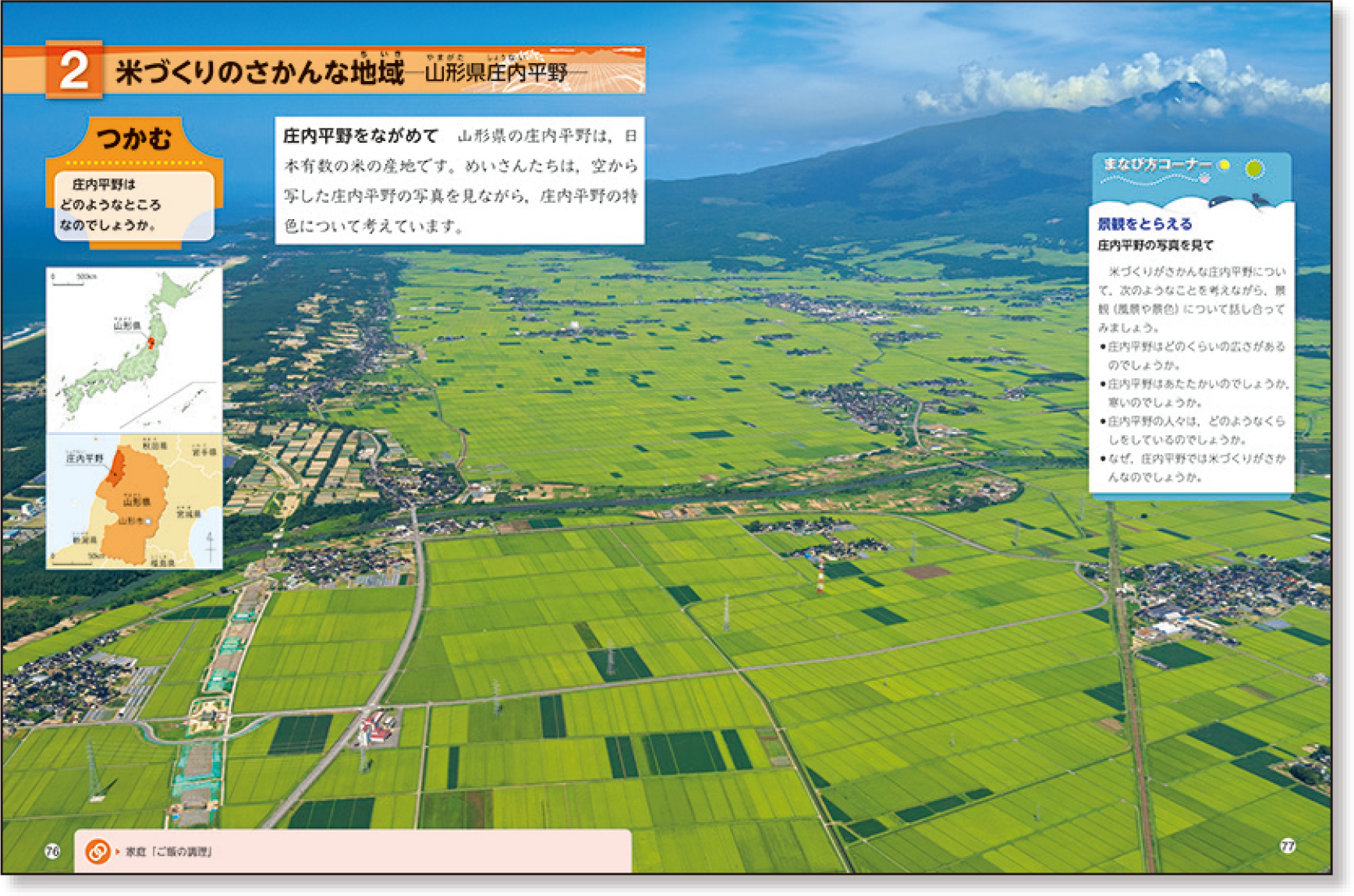This screenshot has height=896, width=1354.
Task: Click the つかむ orange tab label
Action: tap(134, 139)
